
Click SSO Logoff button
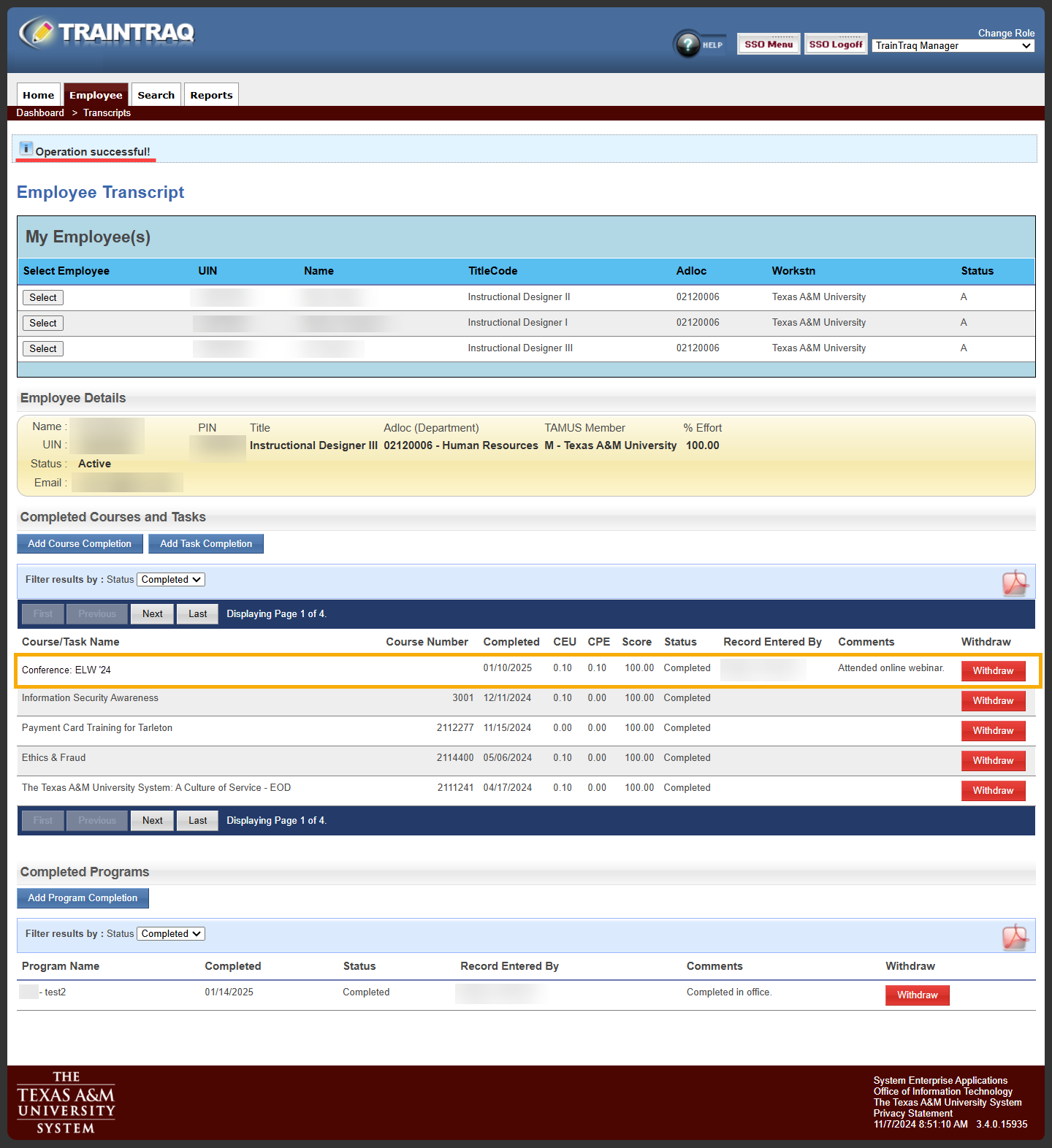836,45
